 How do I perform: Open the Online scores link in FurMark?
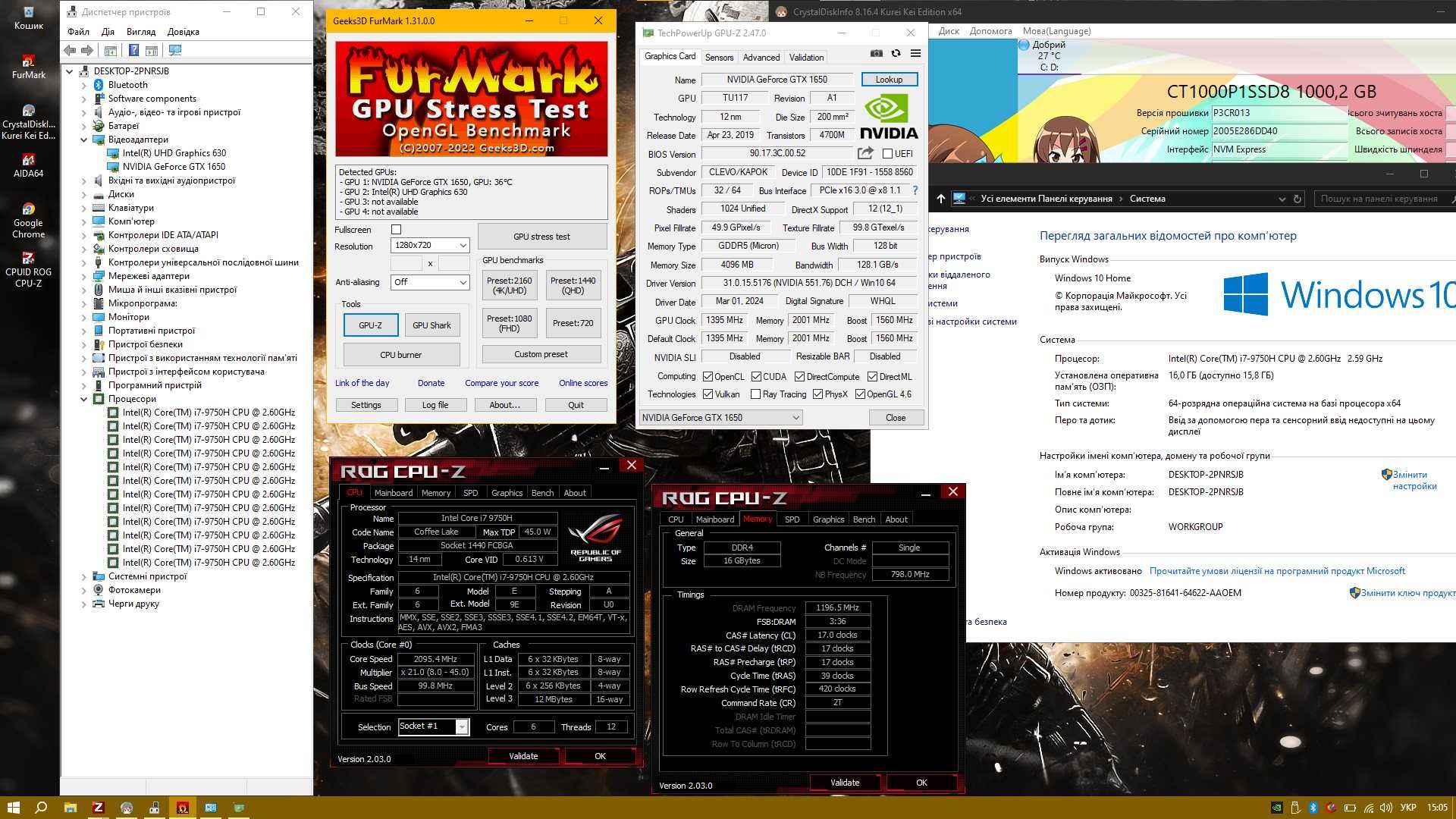583,383
